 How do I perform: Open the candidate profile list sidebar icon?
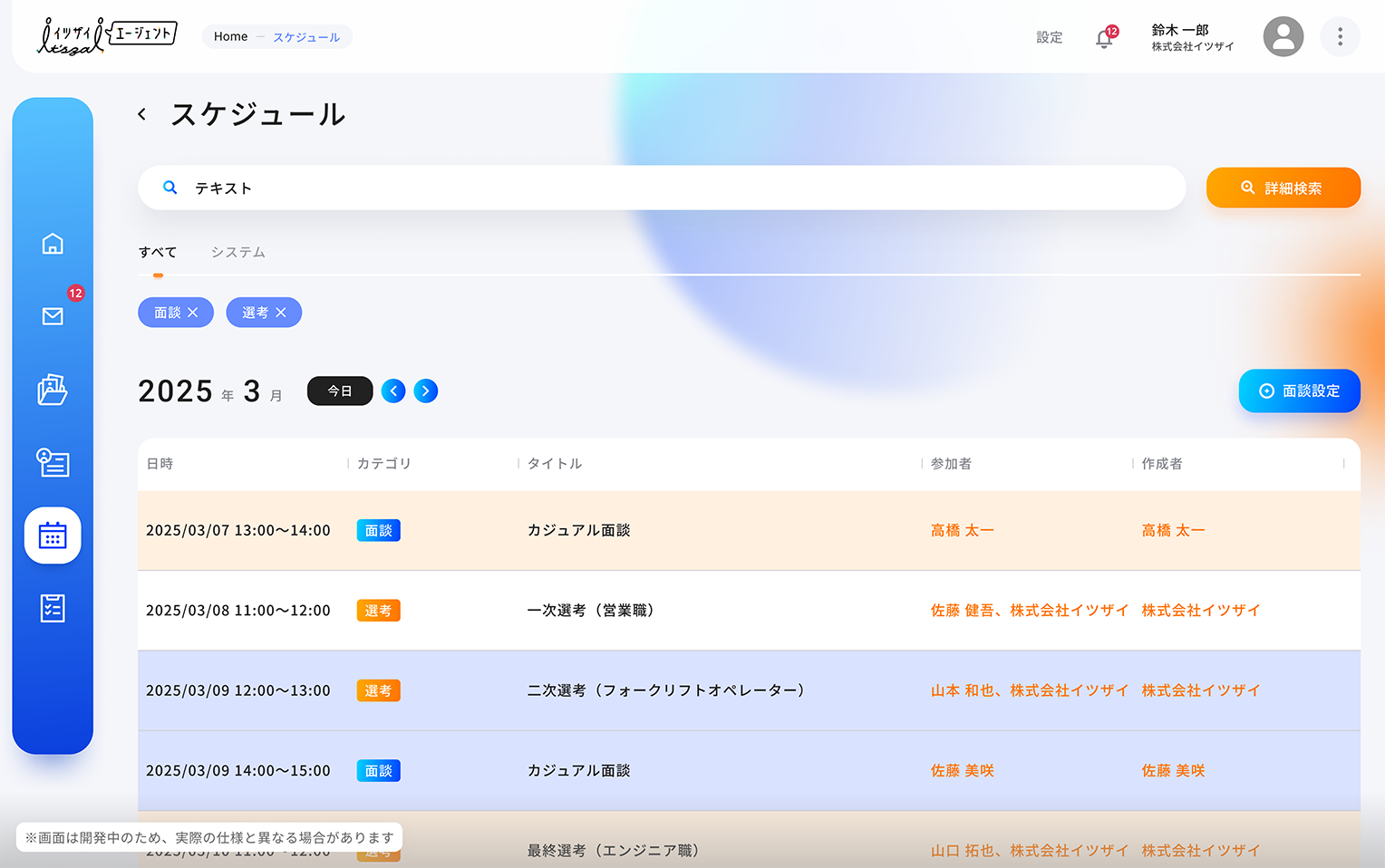pos(53,462)
